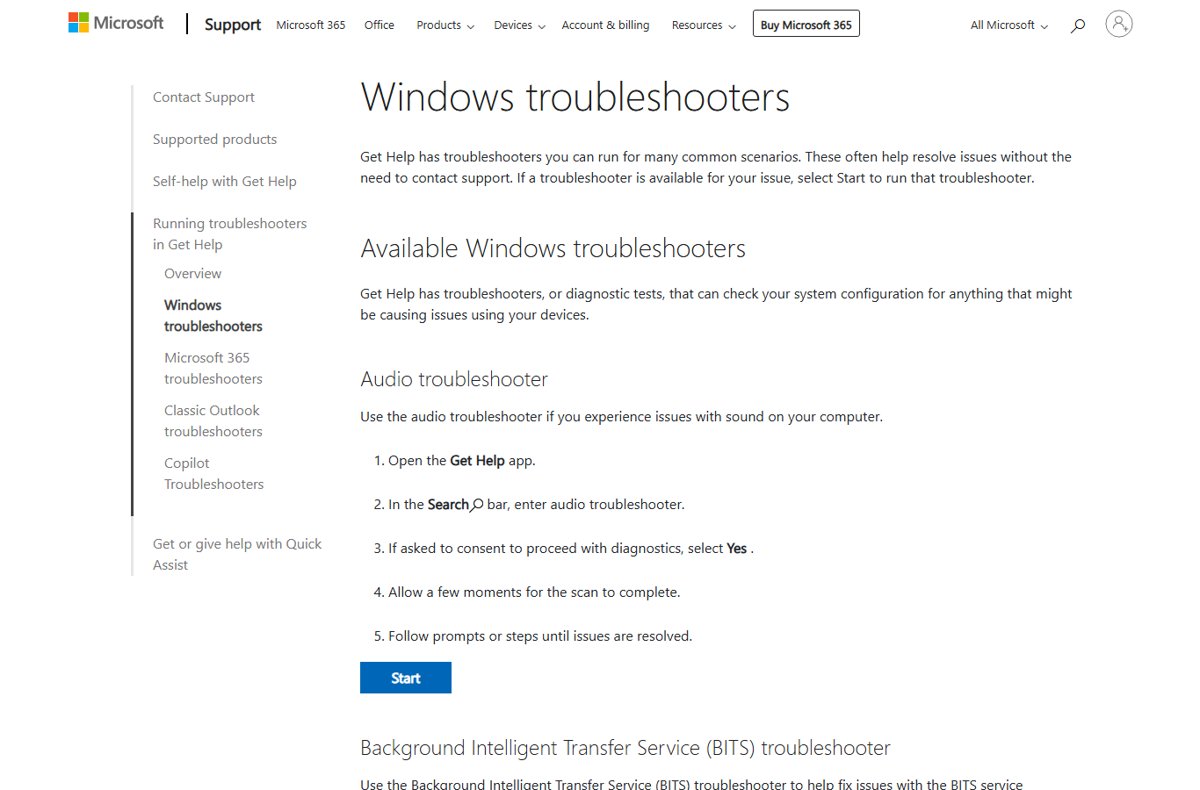Click the bold Get Help text in step 1
Image resolution: width=1200 pixels, height=790 pixels.
pyautogui.click(x=477, y=461)
